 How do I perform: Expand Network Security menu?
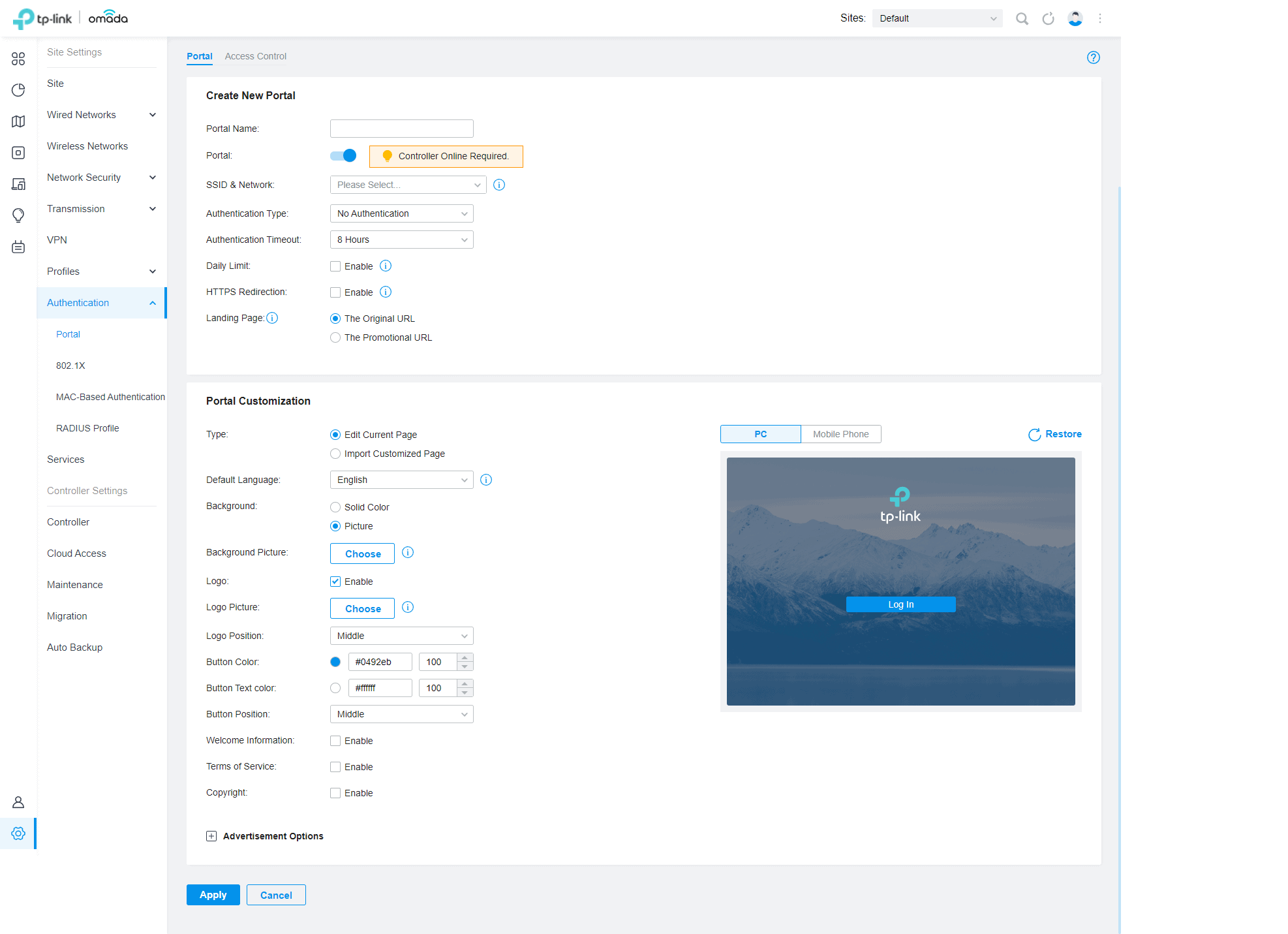(x=102, y=178)
